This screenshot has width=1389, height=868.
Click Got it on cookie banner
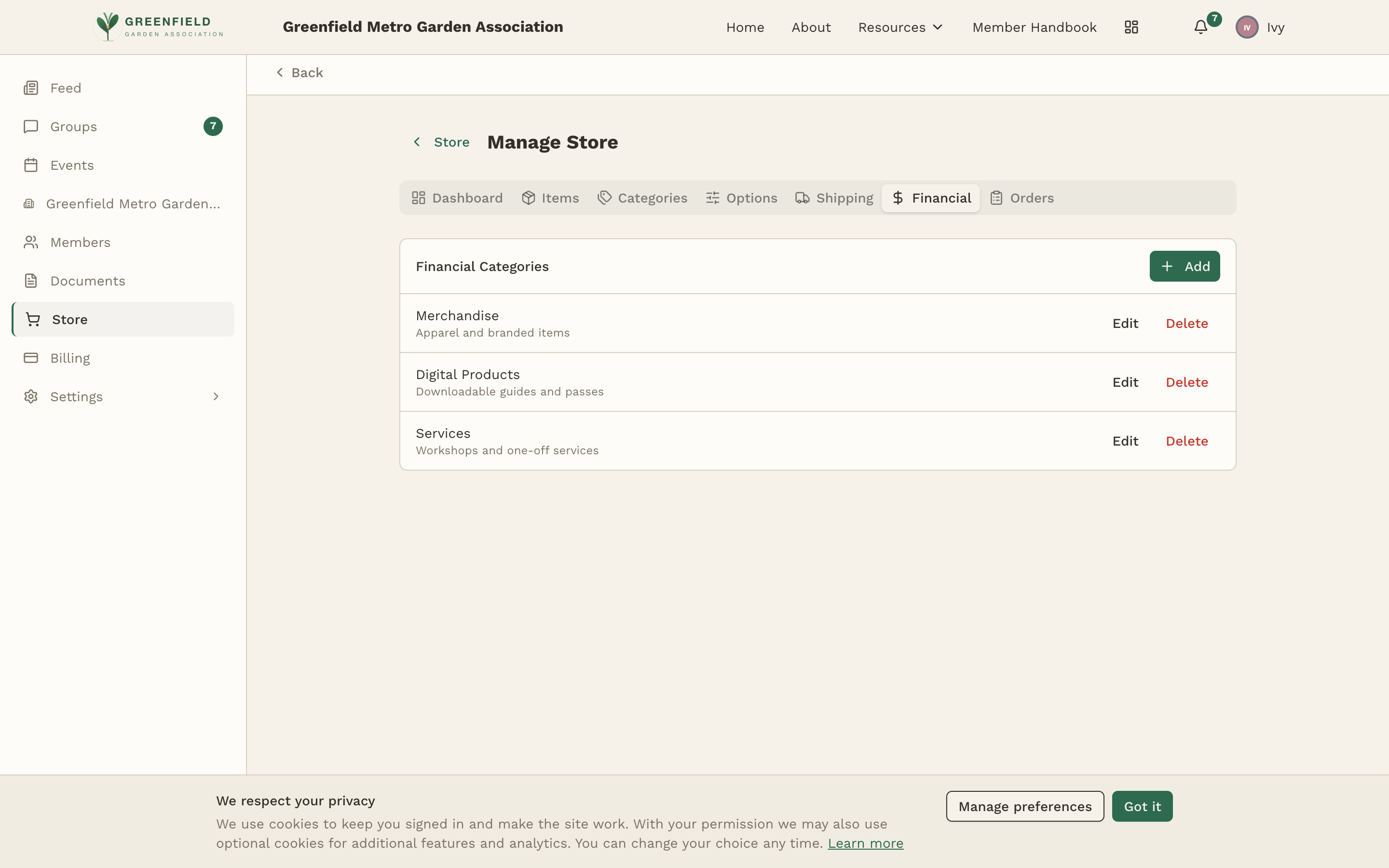pos(1142,806)
